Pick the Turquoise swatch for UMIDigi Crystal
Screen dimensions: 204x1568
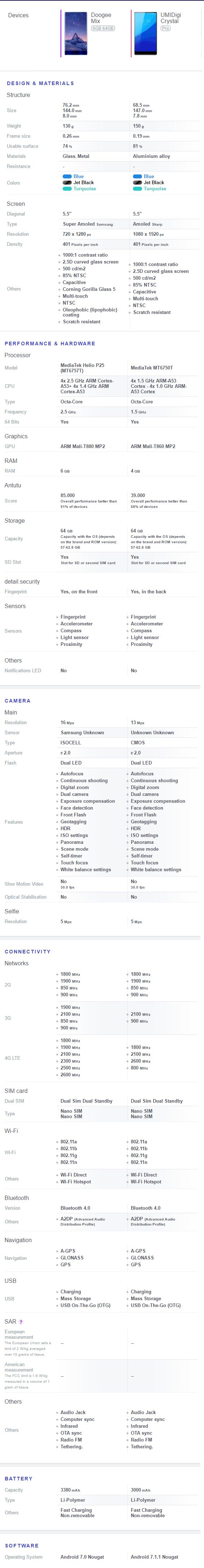138,189
